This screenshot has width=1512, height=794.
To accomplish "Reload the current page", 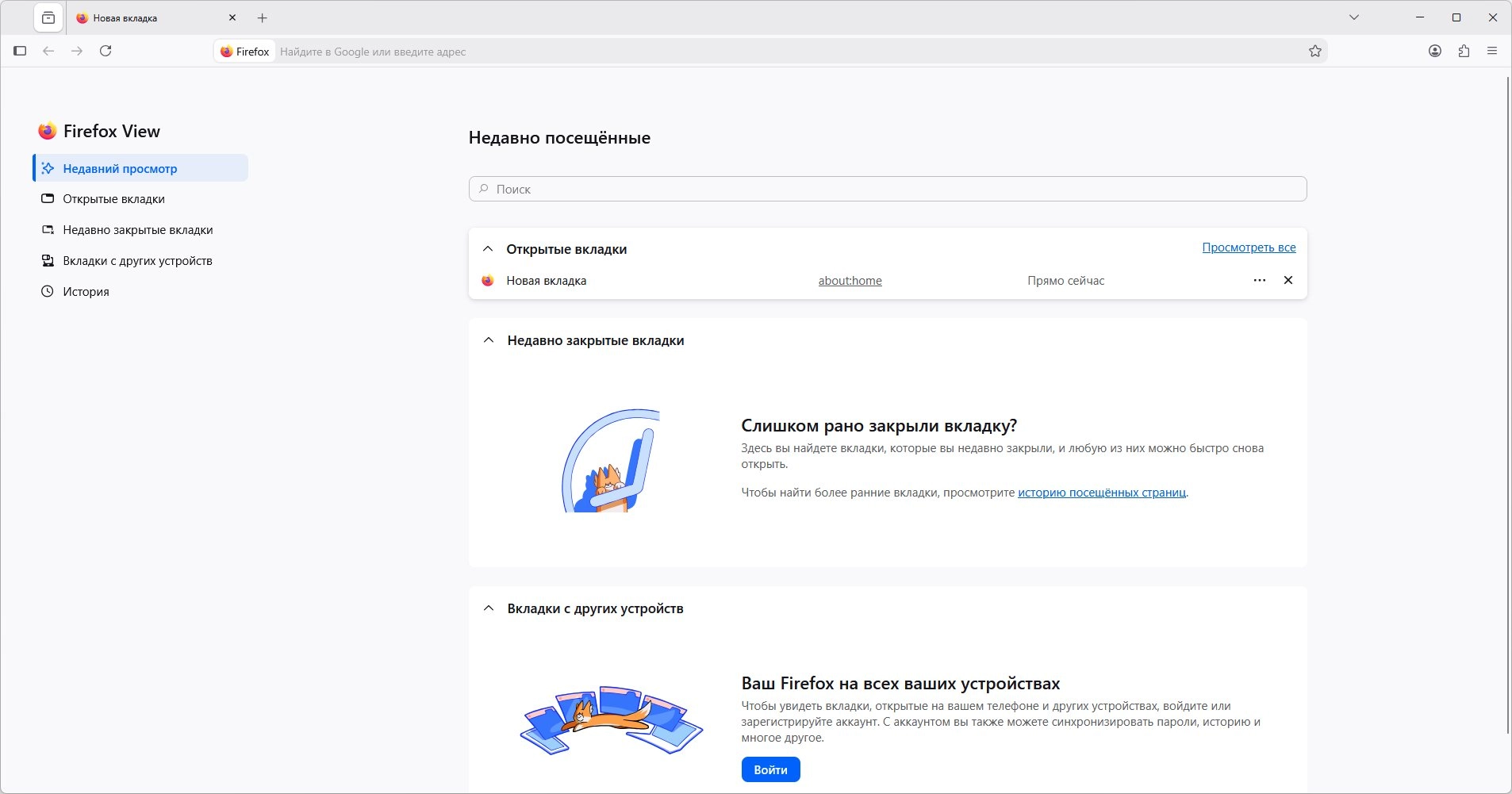I will (x=106, y=51).
